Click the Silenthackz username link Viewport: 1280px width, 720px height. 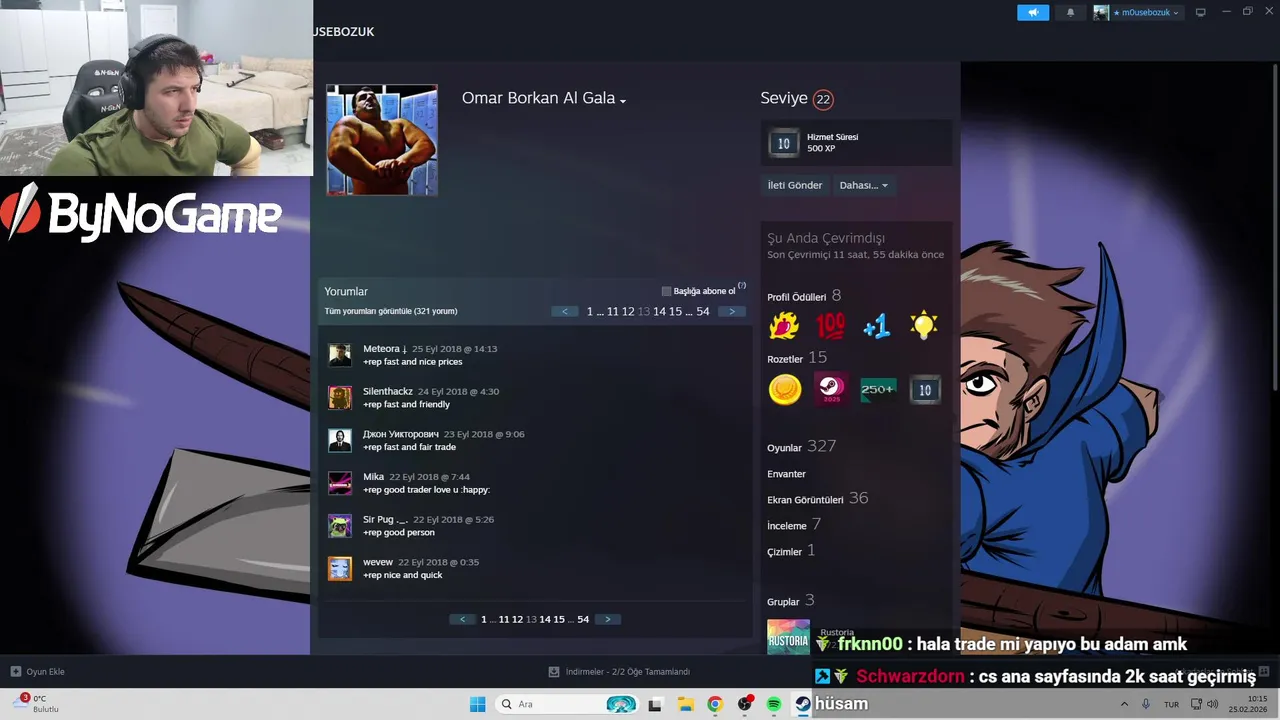coord(388,392)
